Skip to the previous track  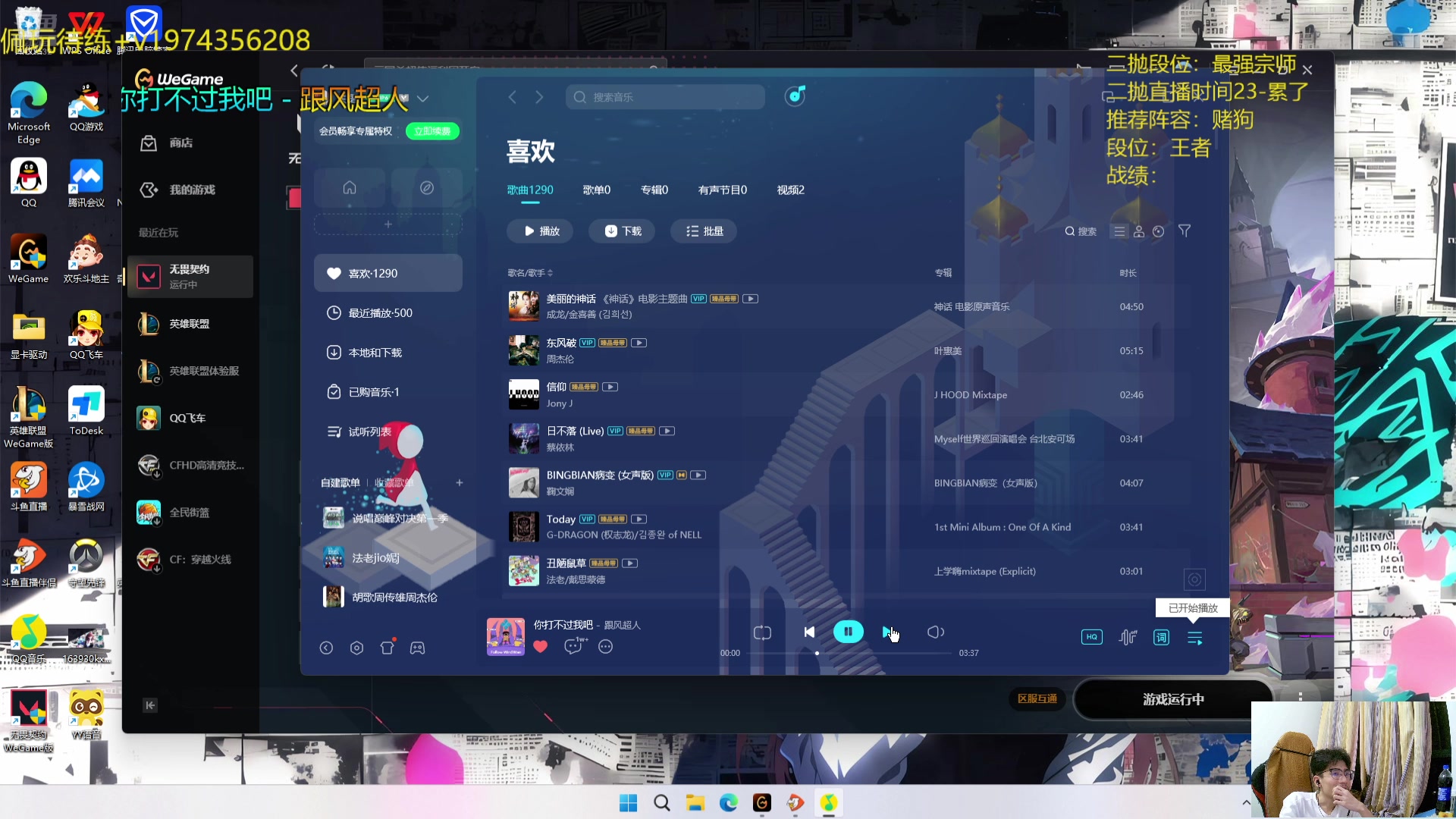tap(809, 632)
